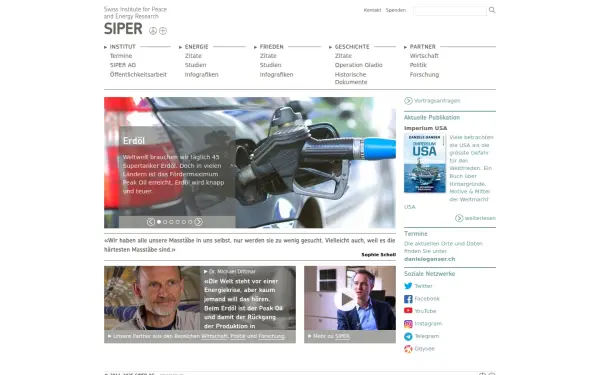Click the Telegram icon
Screen dimensions: 600x375
click(408, 336)
